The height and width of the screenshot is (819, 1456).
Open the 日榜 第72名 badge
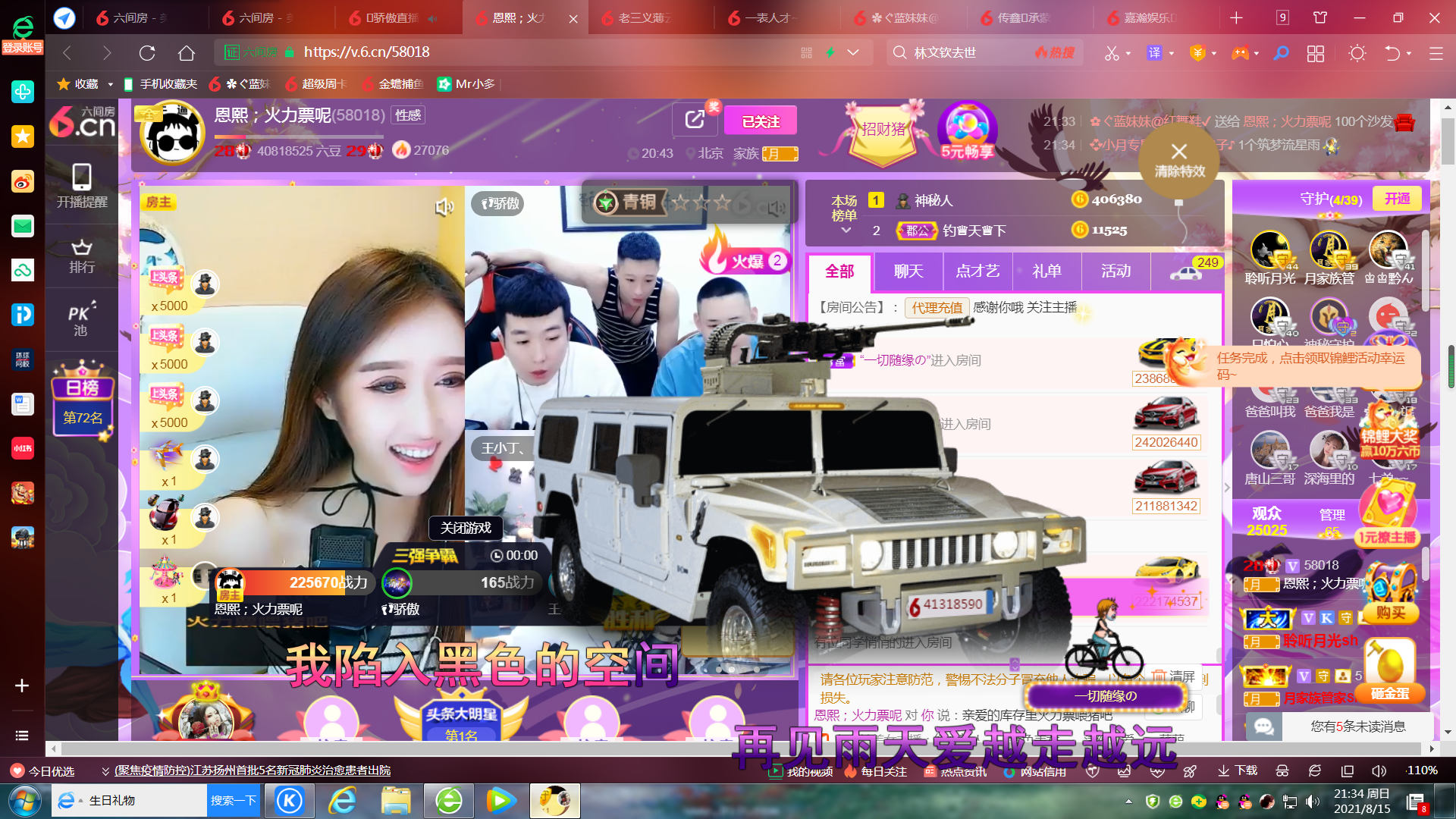[82, 401]
